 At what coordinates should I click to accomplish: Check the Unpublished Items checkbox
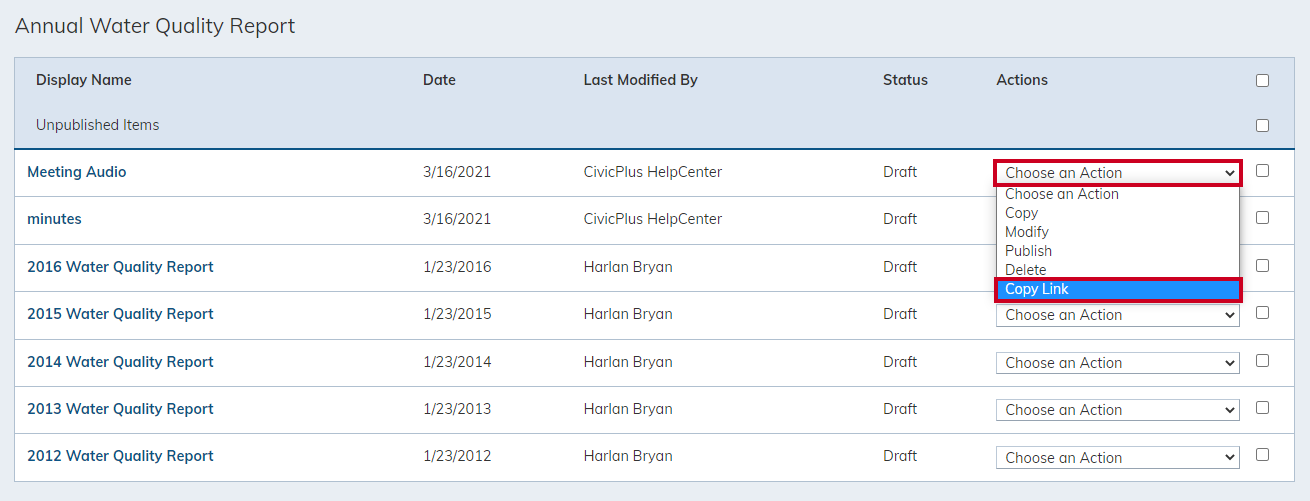pyautogui.click(x=1262, y=125)
